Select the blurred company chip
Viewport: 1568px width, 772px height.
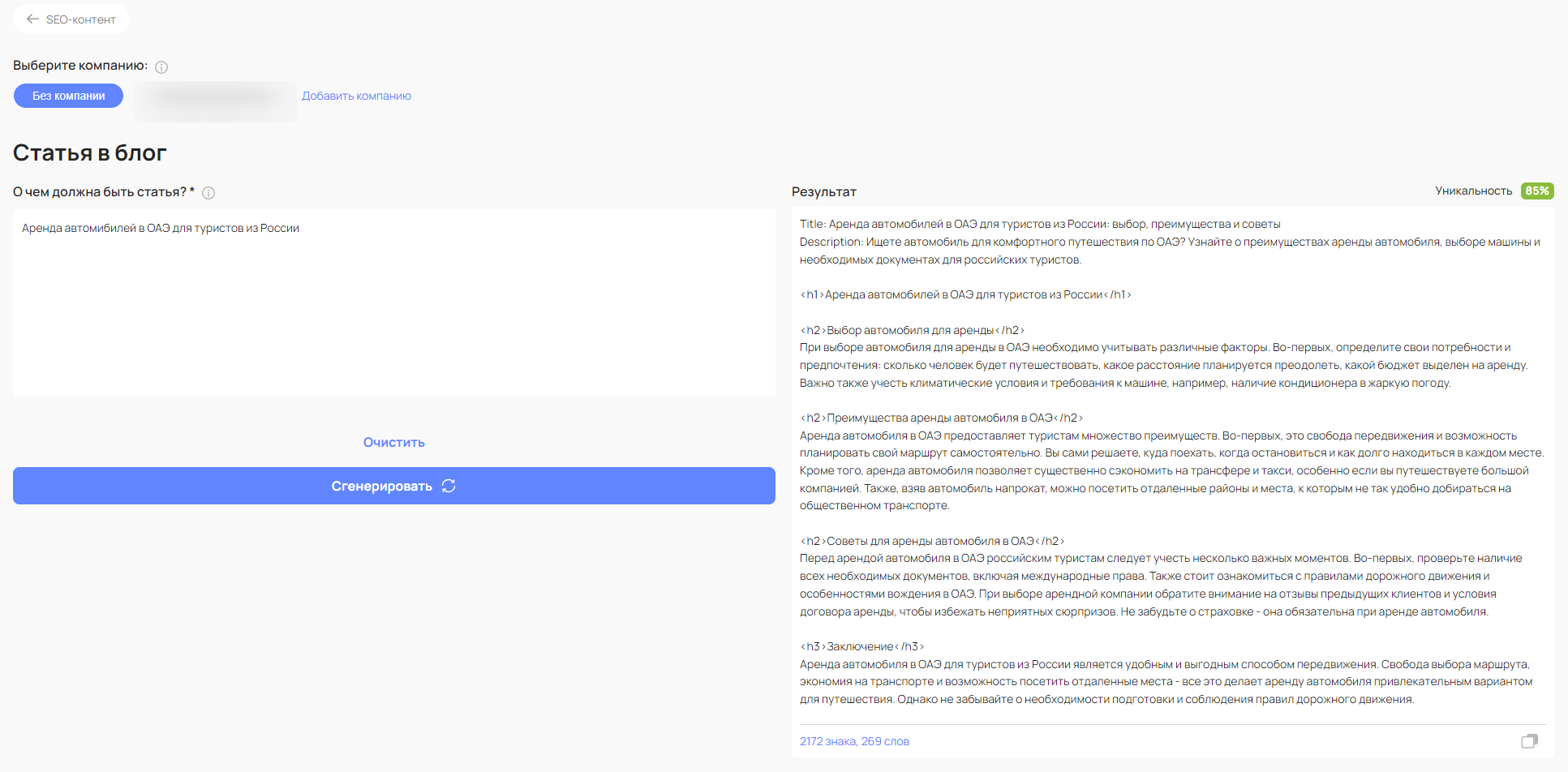(x=215, y=101)
